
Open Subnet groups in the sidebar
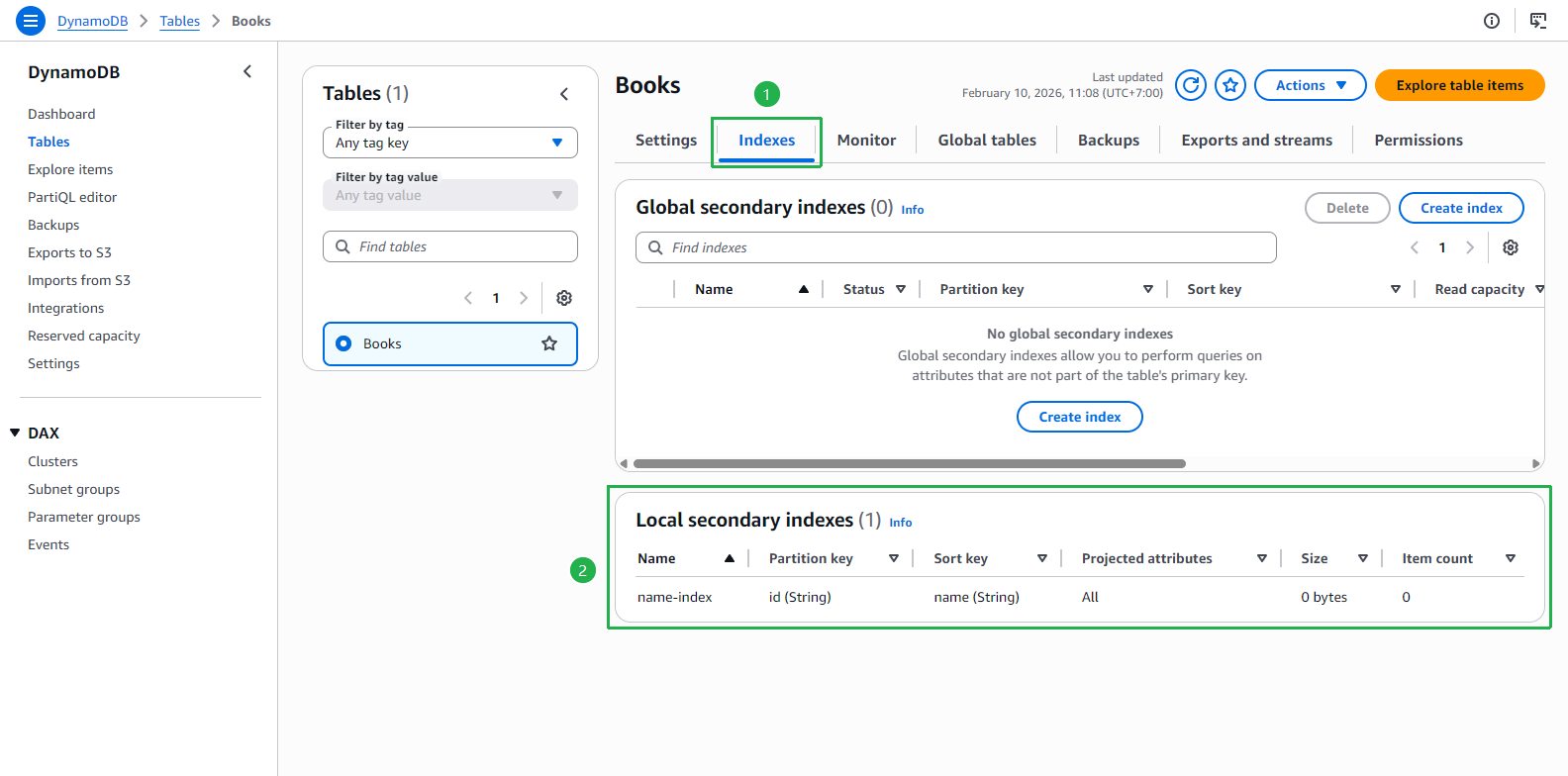[73, 489]
